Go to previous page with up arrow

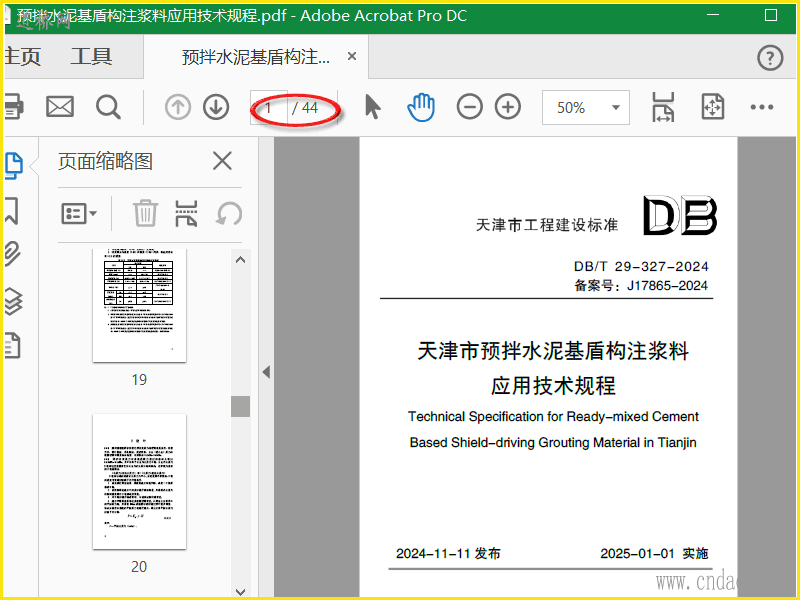pos(178,107)
